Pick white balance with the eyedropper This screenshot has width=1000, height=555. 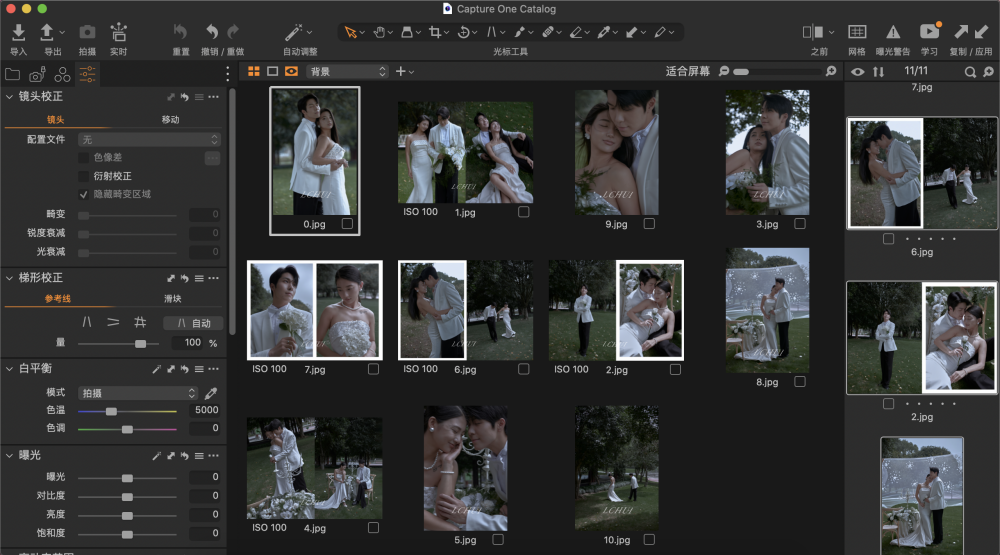coord(210,393)
